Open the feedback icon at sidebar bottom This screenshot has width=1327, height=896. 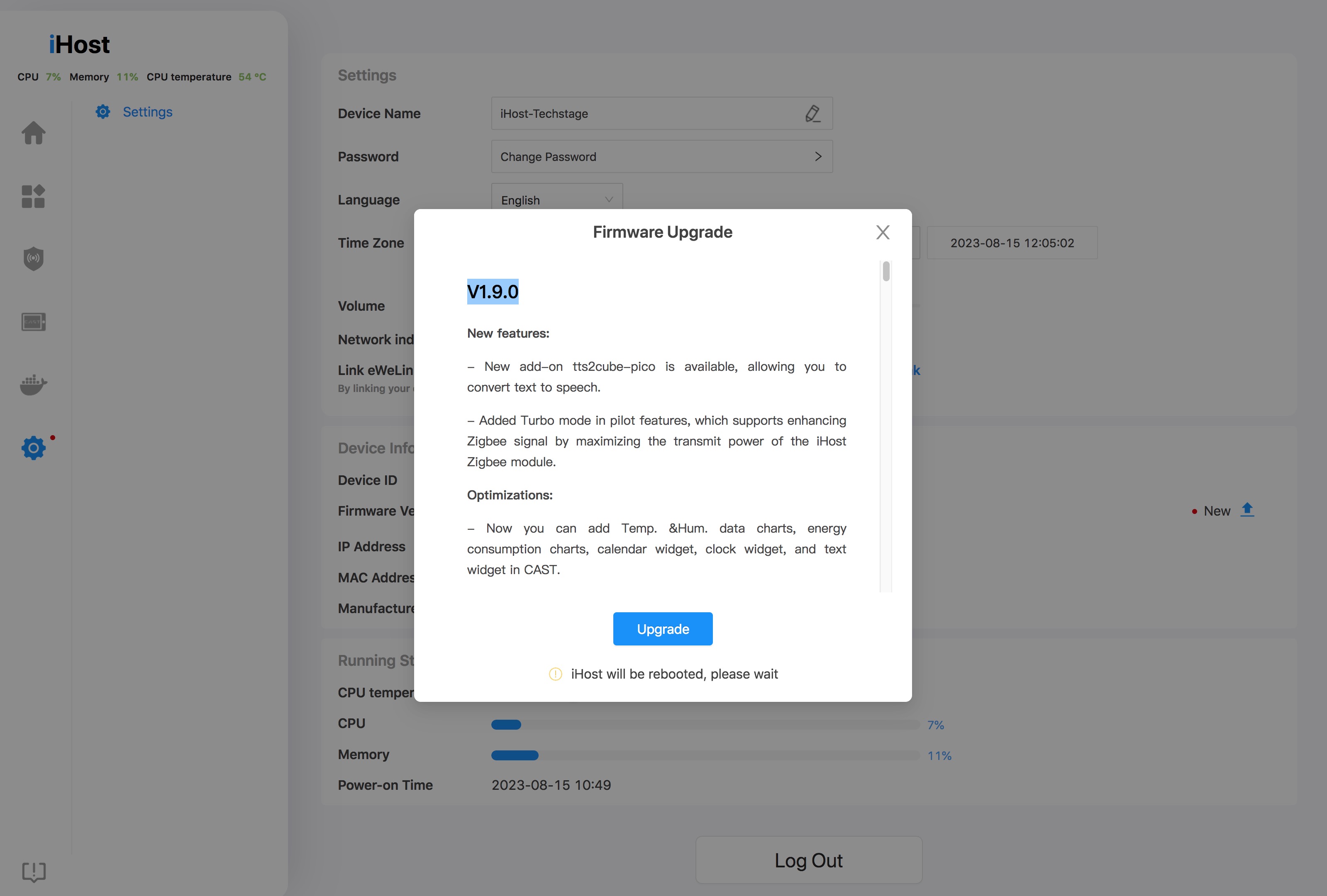coord(34,872)
